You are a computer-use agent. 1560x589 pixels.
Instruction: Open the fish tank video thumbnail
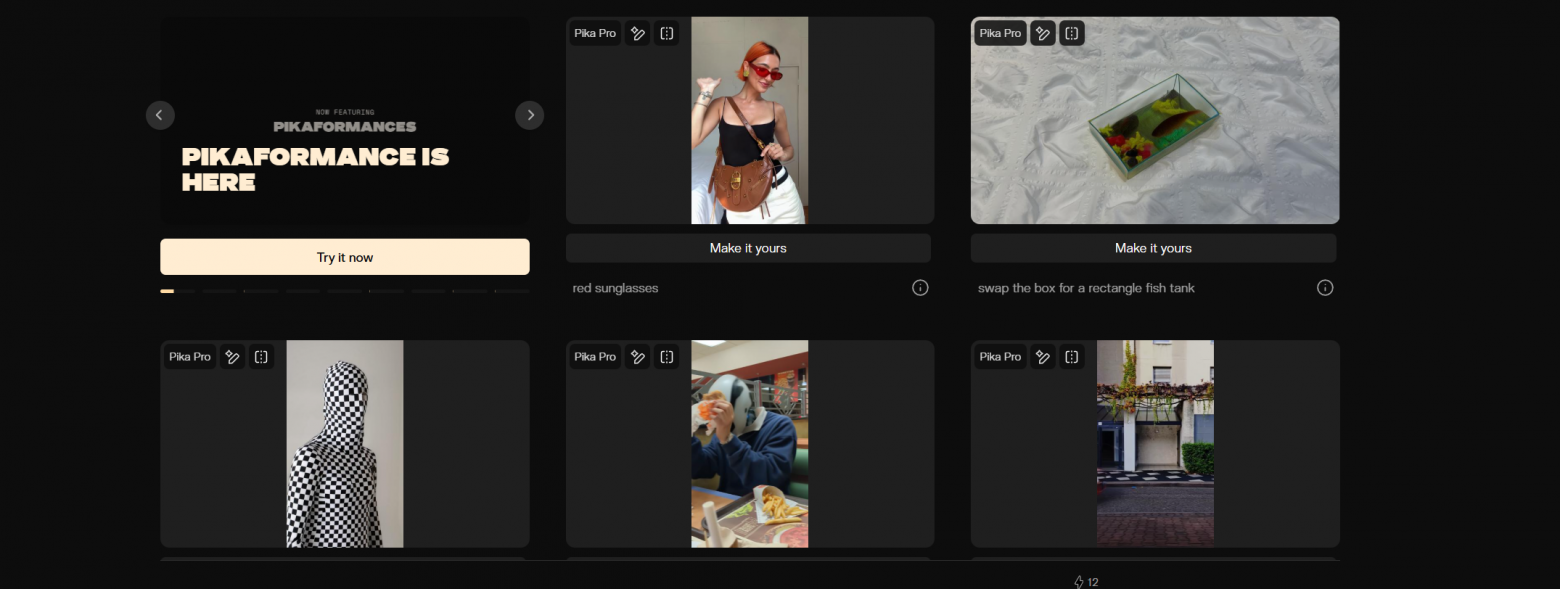pos(1155,130)
